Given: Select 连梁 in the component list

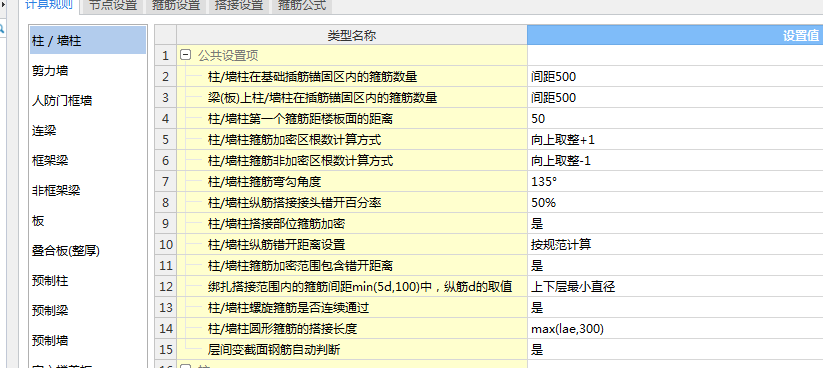Looking at the screenshot, I should point(88,130).
